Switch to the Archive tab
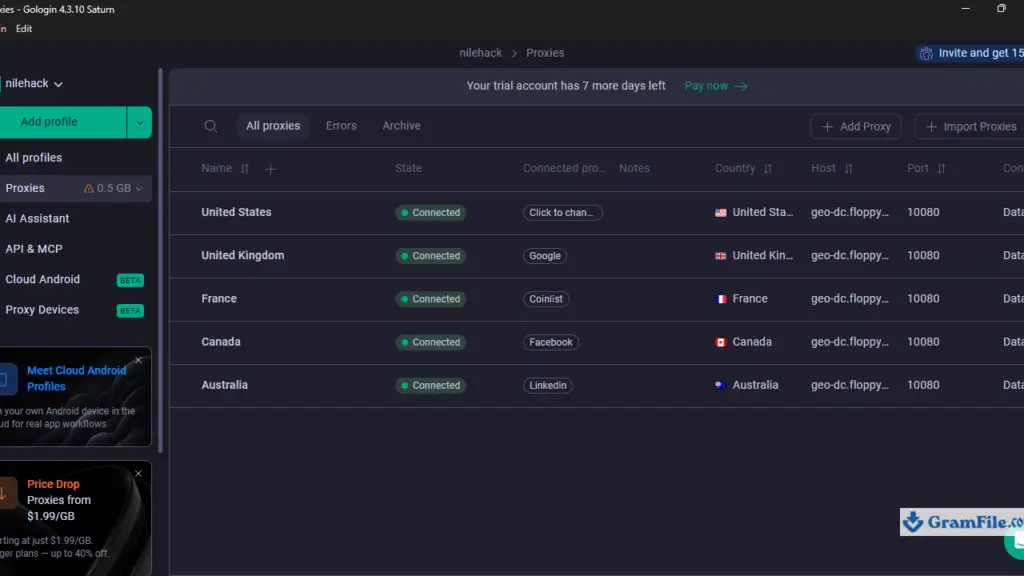The height and width of the screenshot is (576, 1024). [x=401, y=126]
